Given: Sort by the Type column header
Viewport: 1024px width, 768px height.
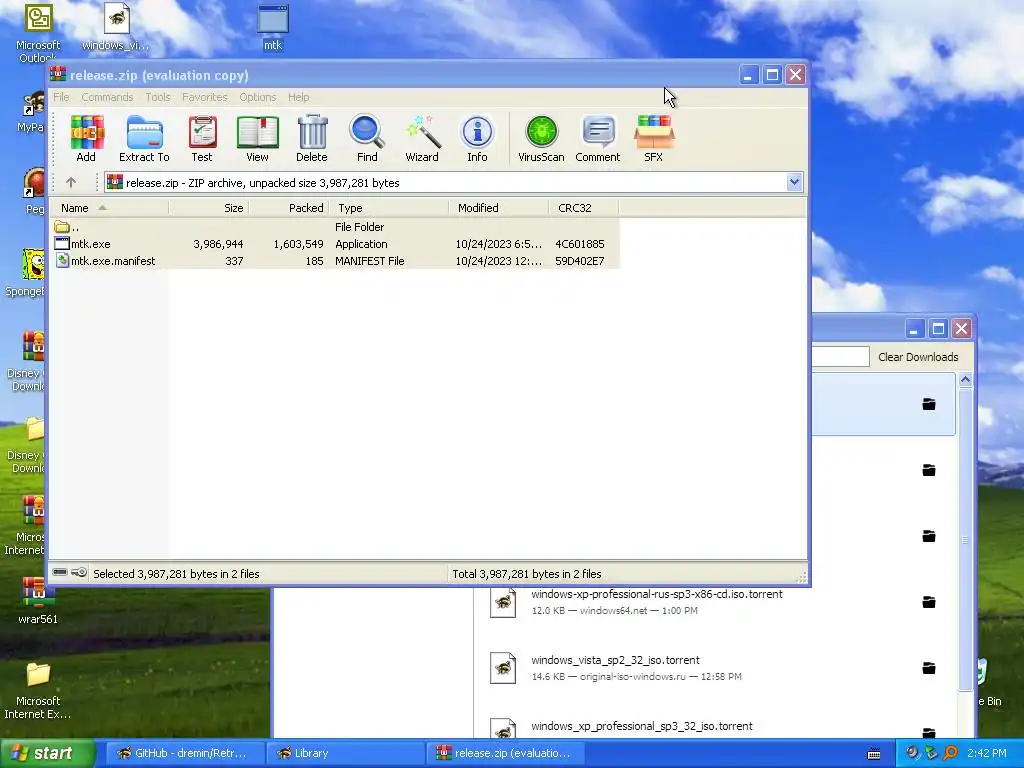Looking at the screenshot, I should point(389,208).
